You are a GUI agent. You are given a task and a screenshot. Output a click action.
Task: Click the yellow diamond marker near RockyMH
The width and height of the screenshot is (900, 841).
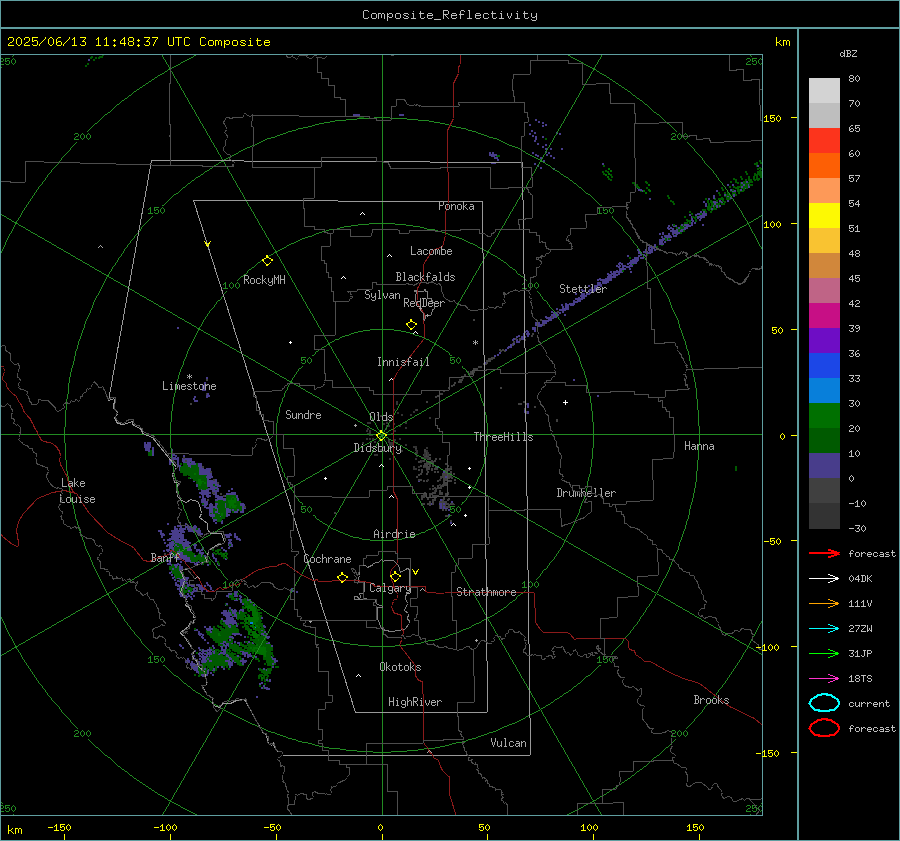(x=267, y=261)
